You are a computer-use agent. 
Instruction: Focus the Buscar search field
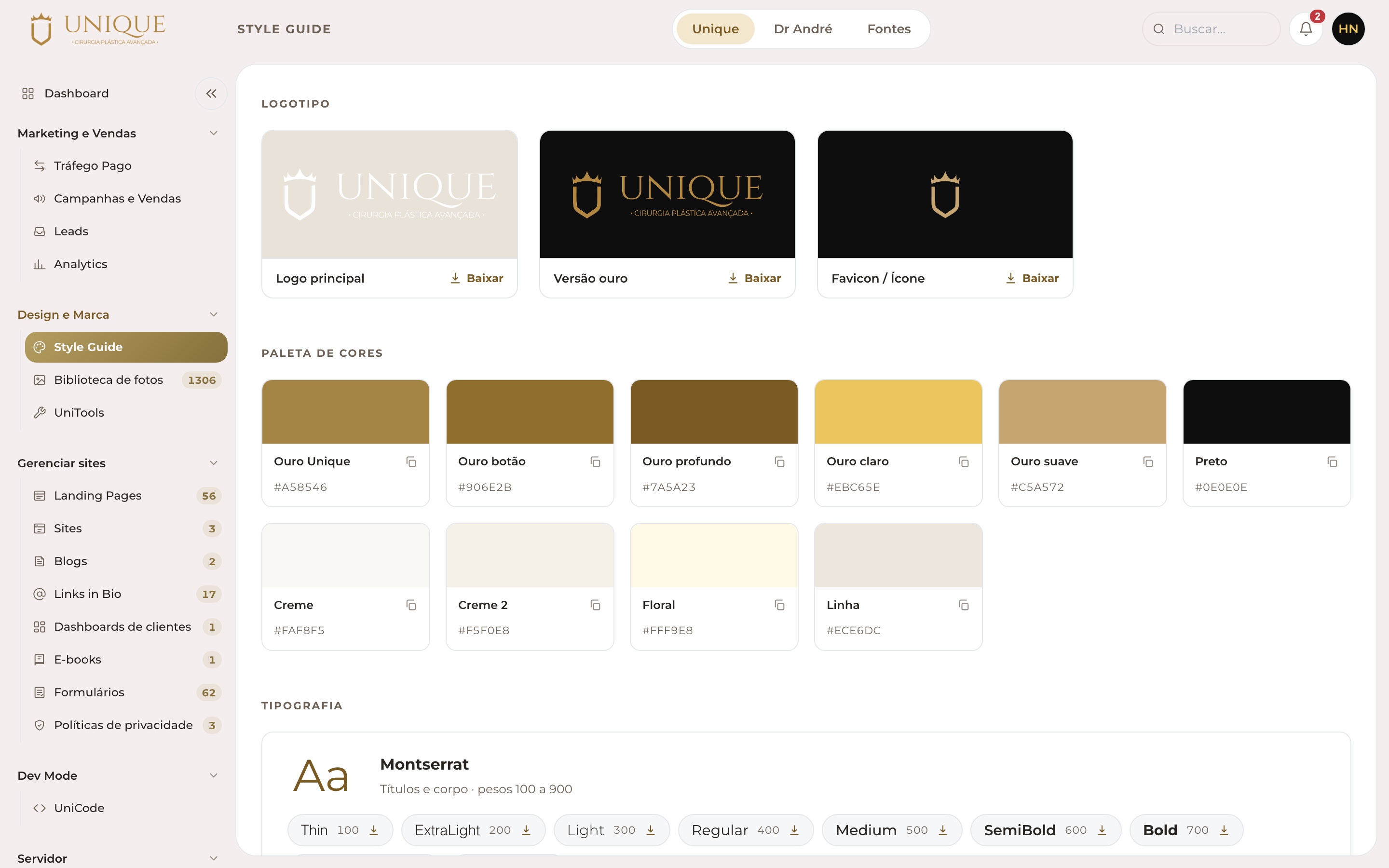(1211, 29)
